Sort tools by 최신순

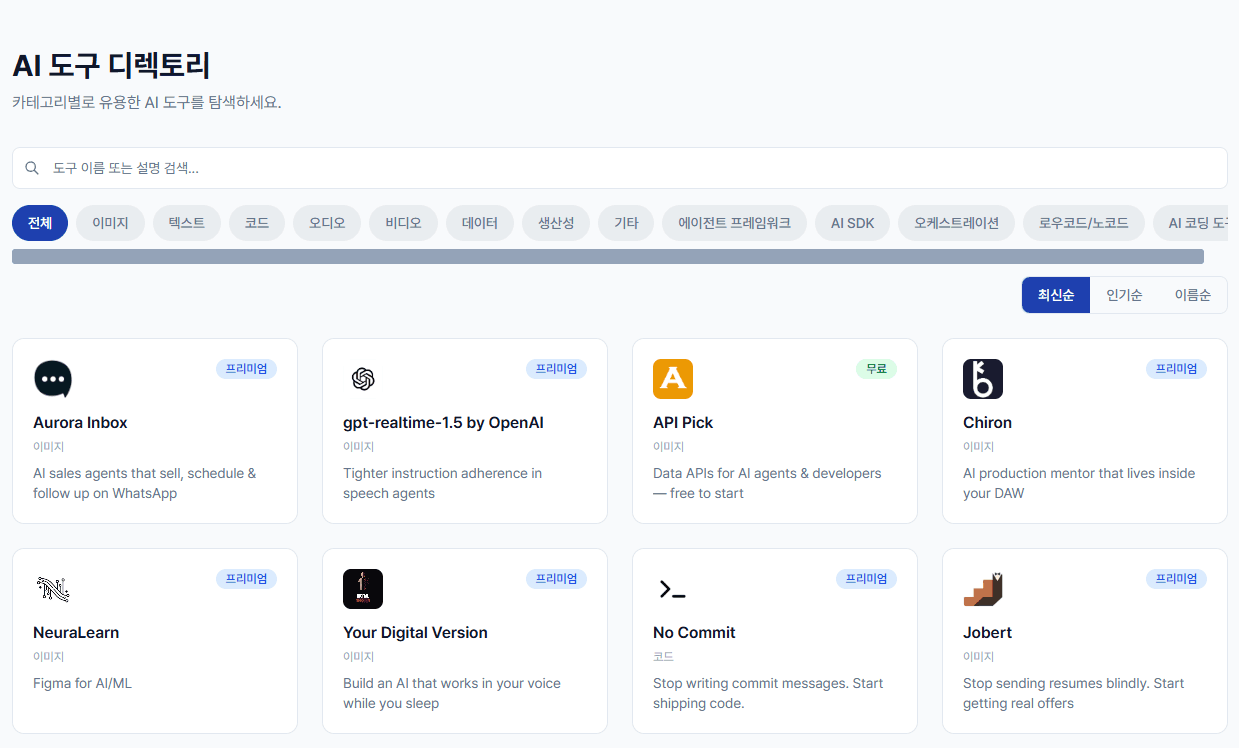[1055, 295]
